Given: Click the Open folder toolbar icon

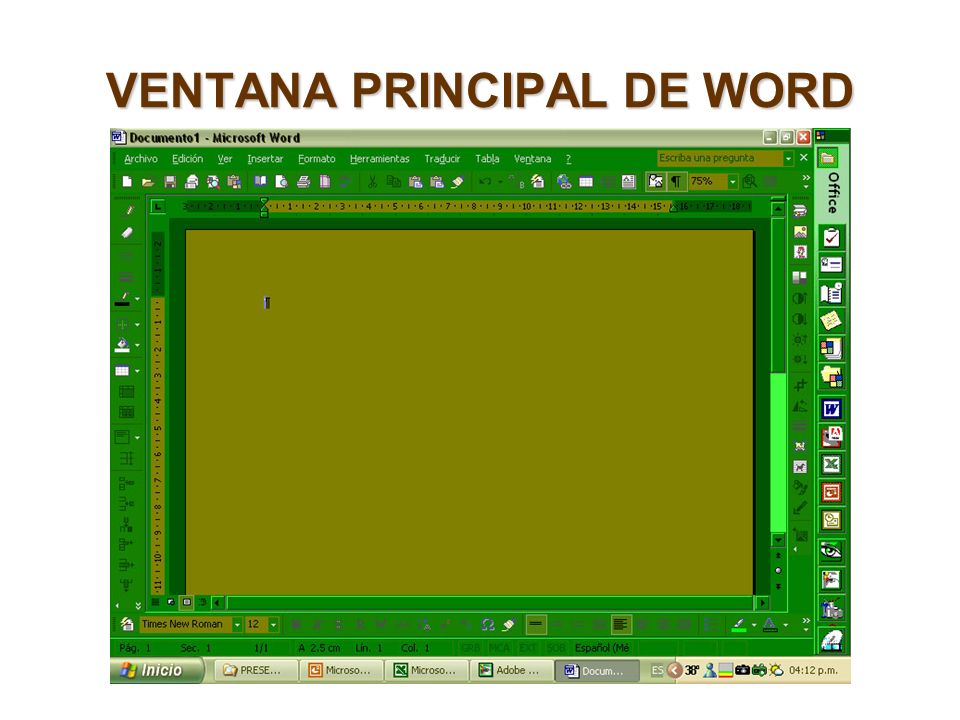Looking at the screenshot, I should [148, 181].
